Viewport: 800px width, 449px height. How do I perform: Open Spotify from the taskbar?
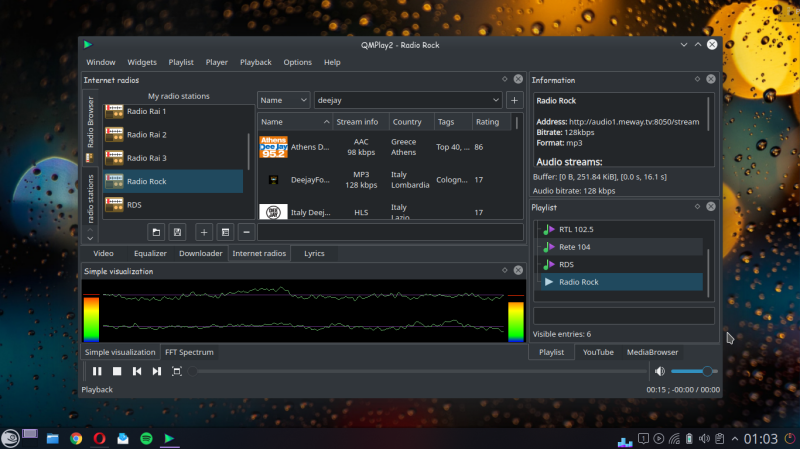146,438
